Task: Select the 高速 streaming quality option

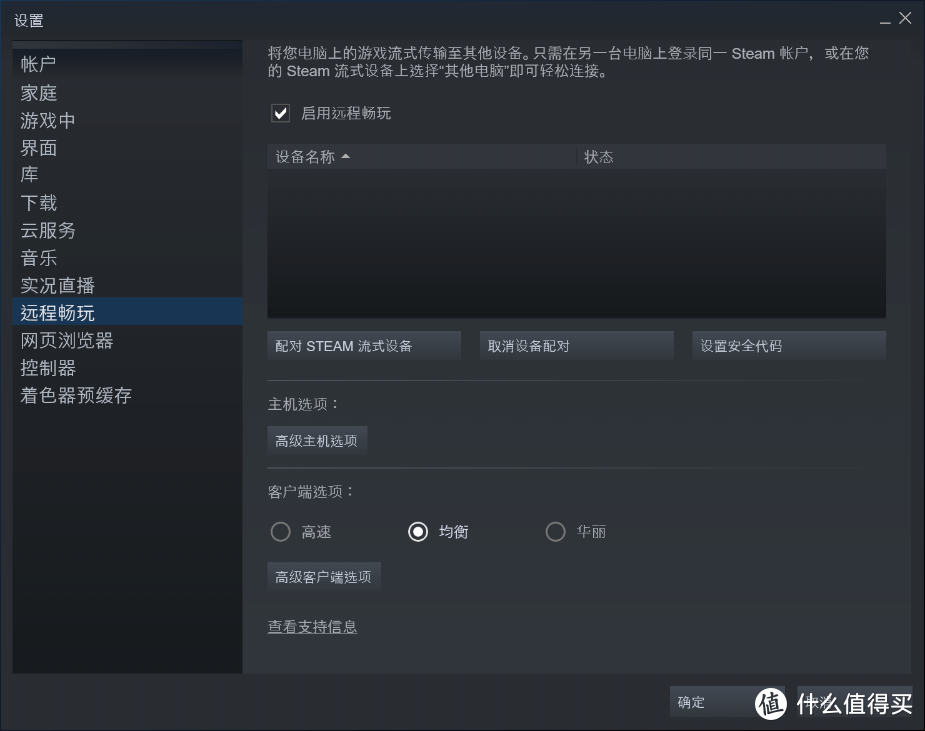Action: pyautogui.click(x=281, y=532)
